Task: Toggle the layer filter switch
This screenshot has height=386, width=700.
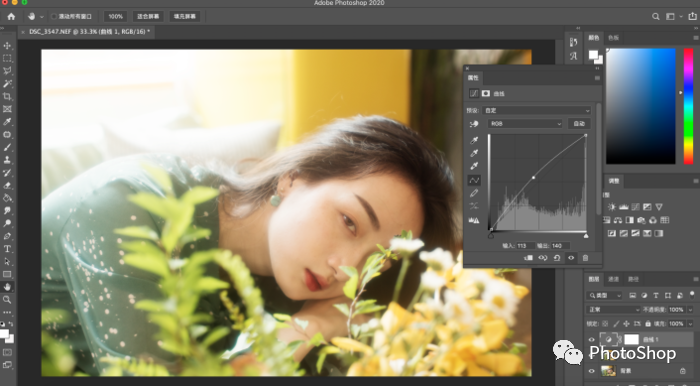Action: [692, 295]
